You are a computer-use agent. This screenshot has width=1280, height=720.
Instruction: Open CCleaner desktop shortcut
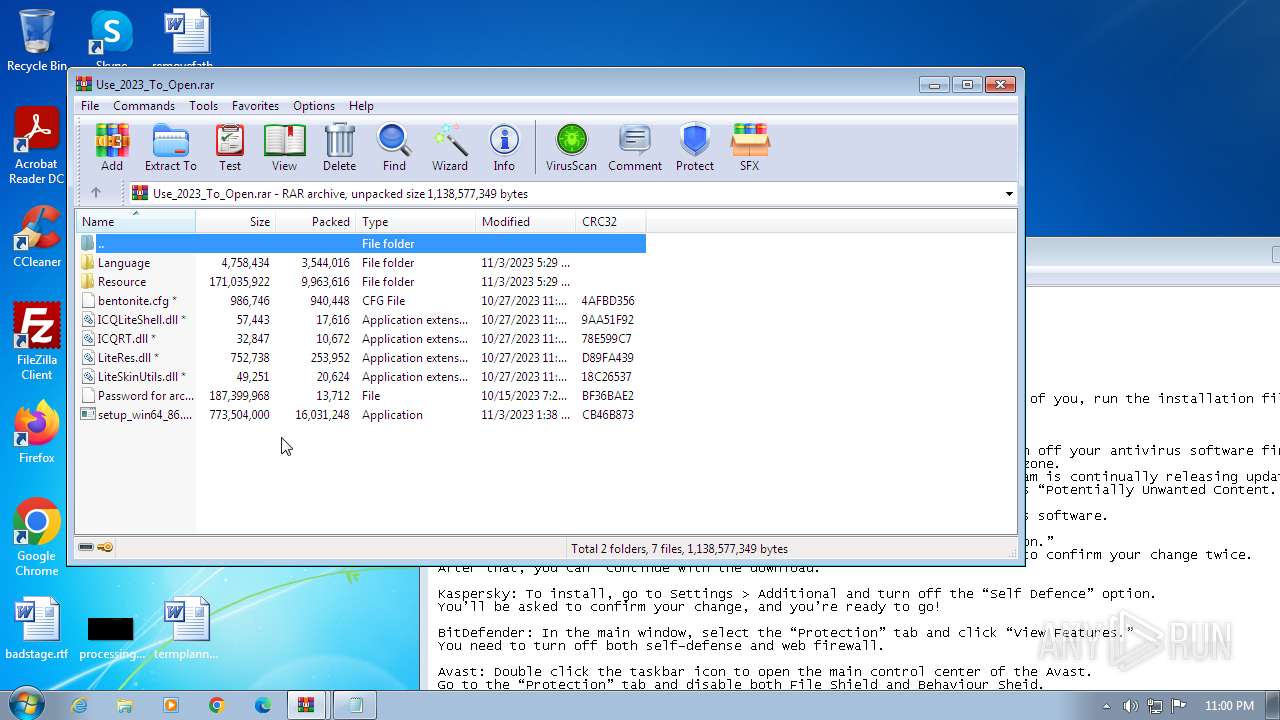pos(37,237)
